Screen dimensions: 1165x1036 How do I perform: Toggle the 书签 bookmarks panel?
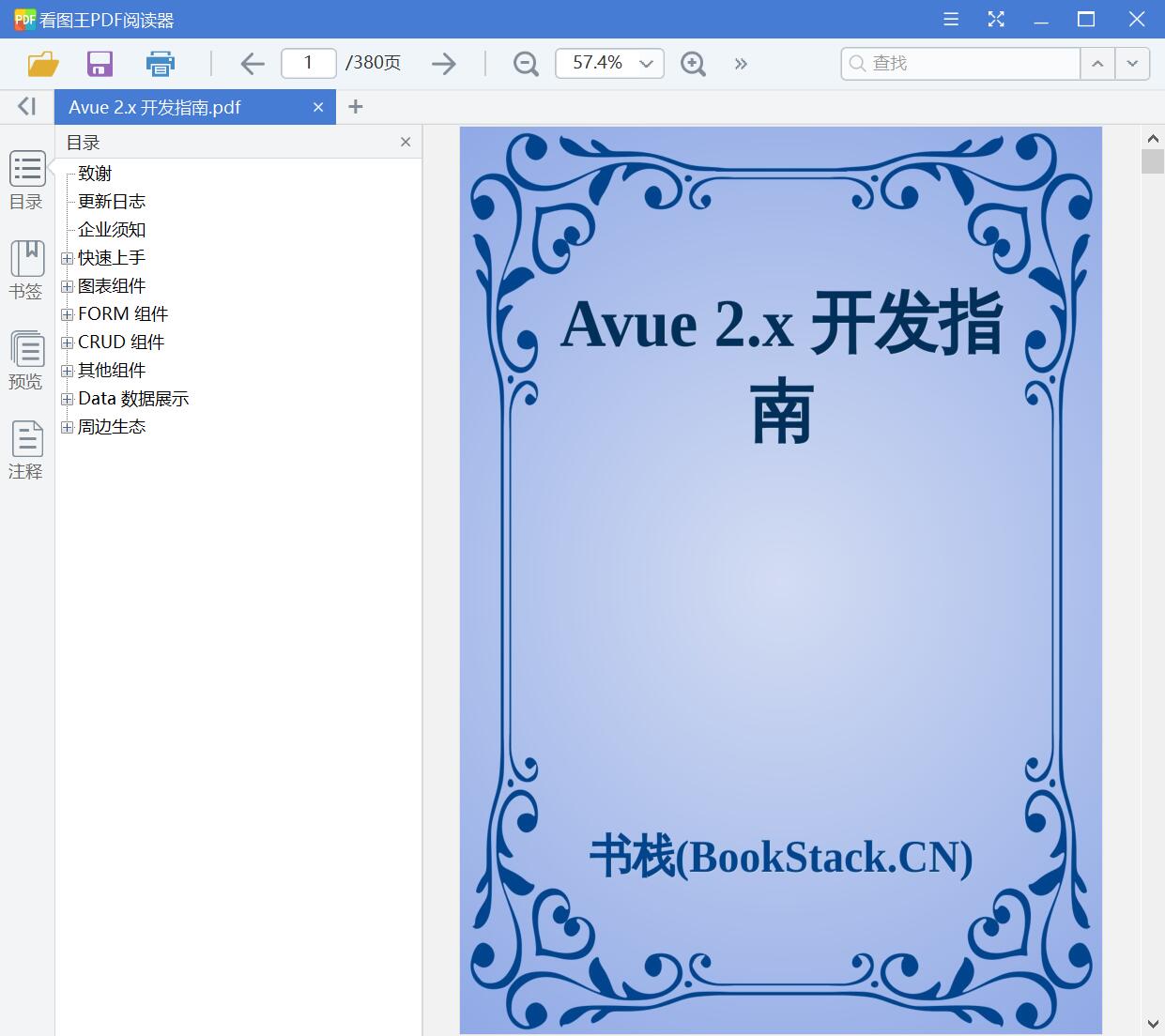26,270
